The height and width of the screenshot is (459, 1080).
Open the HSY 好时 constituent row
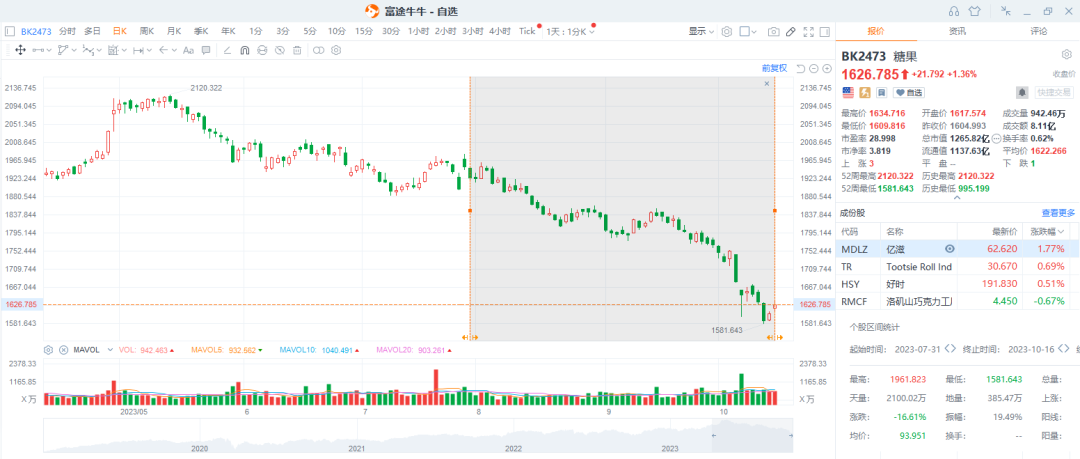[x=958, y=283]
